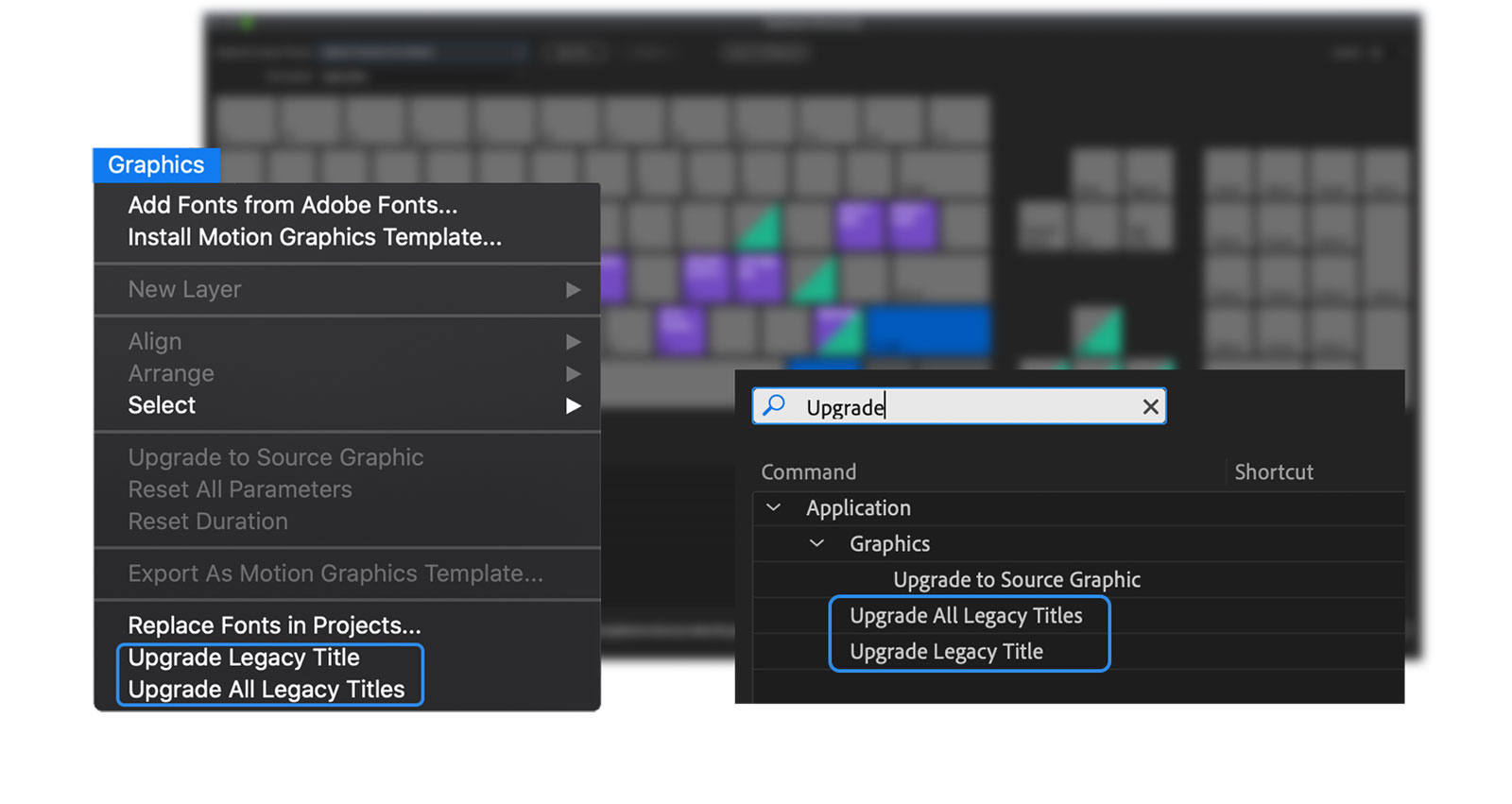
Task: Click the Shortcut column header
Action: coord(1274,472)
